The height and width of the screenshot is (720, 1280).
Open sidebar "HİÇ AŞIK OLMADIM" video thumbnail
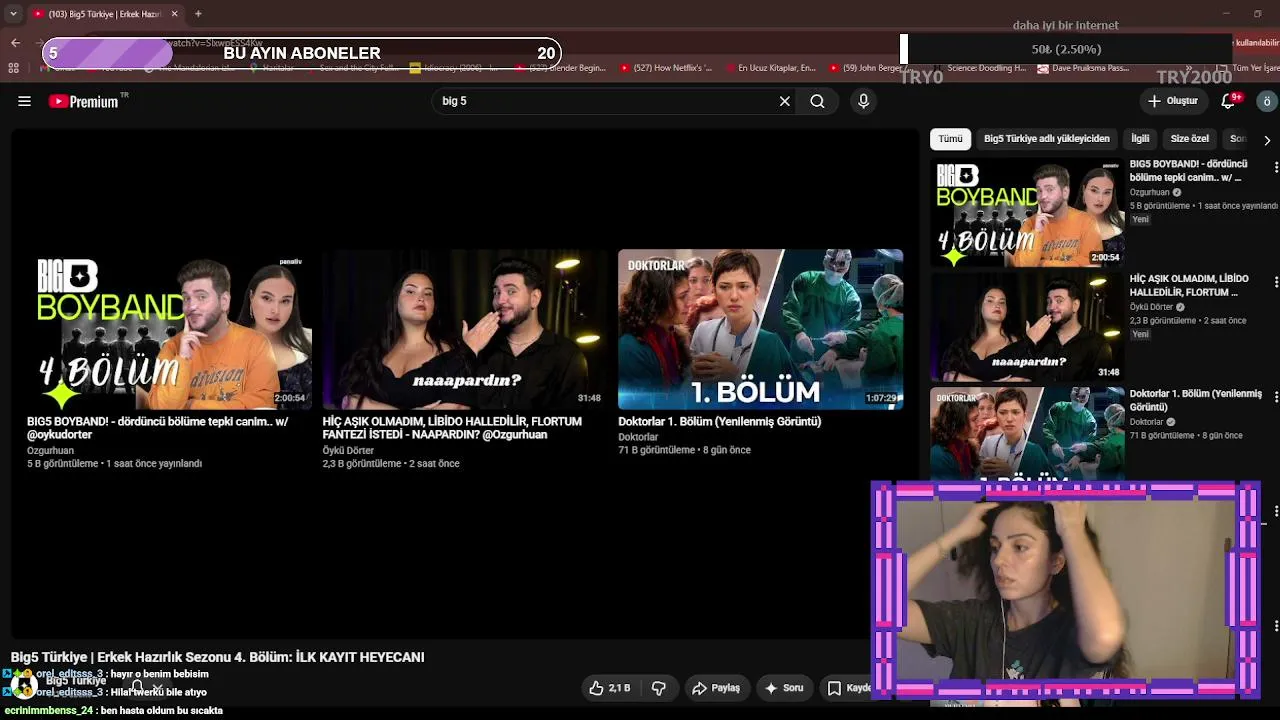(x=1027, y=327)
